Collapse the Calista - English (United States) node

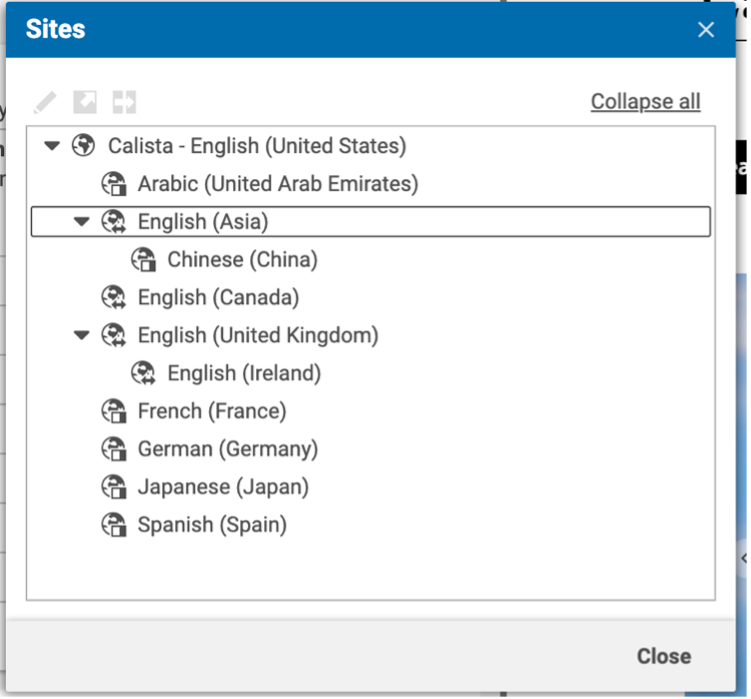coord(52,145)
